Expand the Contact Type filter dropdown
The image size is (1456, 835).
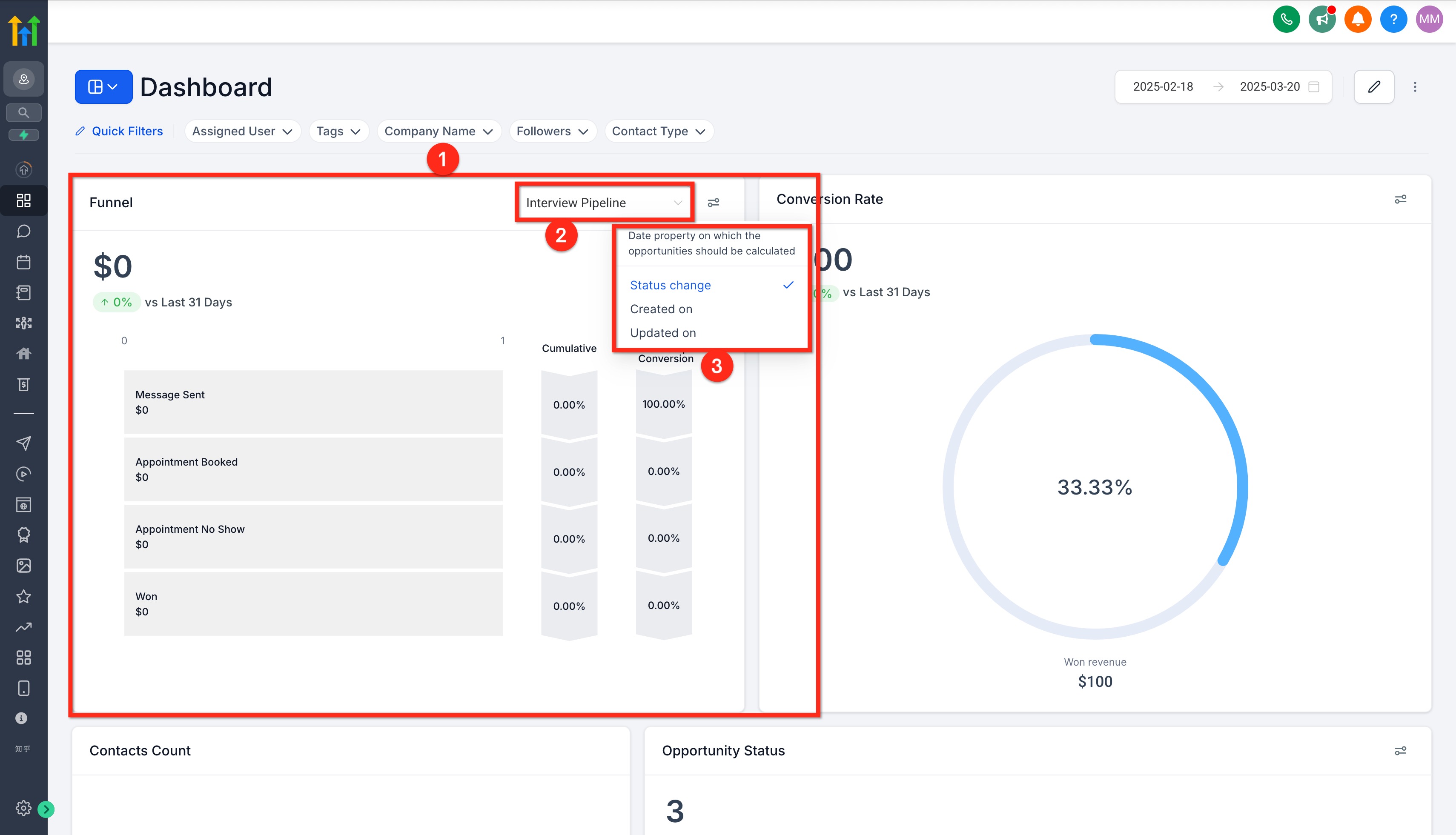click(x=658, y=132)
